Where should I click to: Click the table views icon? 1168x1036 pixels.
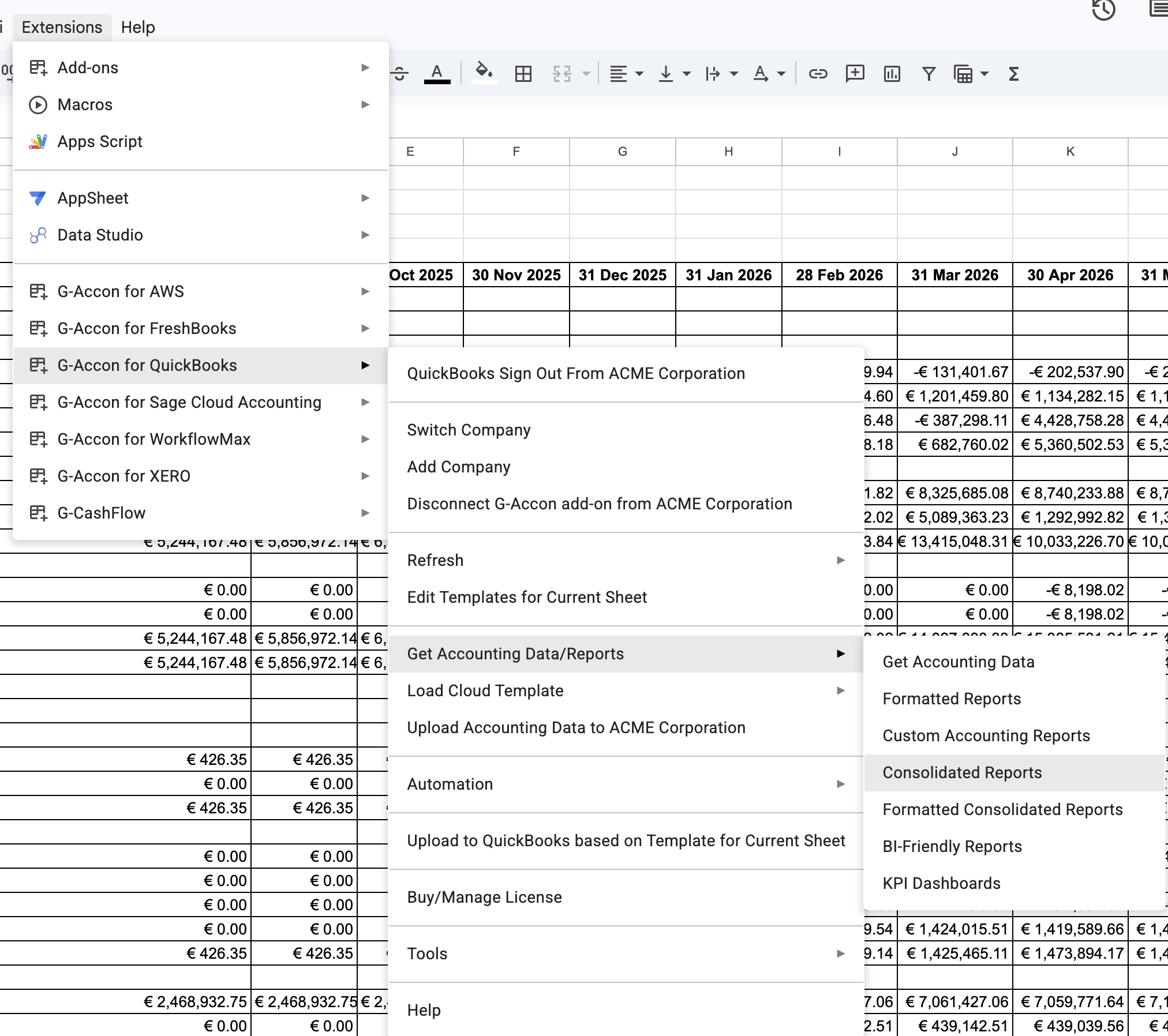[x=963, y=74]
